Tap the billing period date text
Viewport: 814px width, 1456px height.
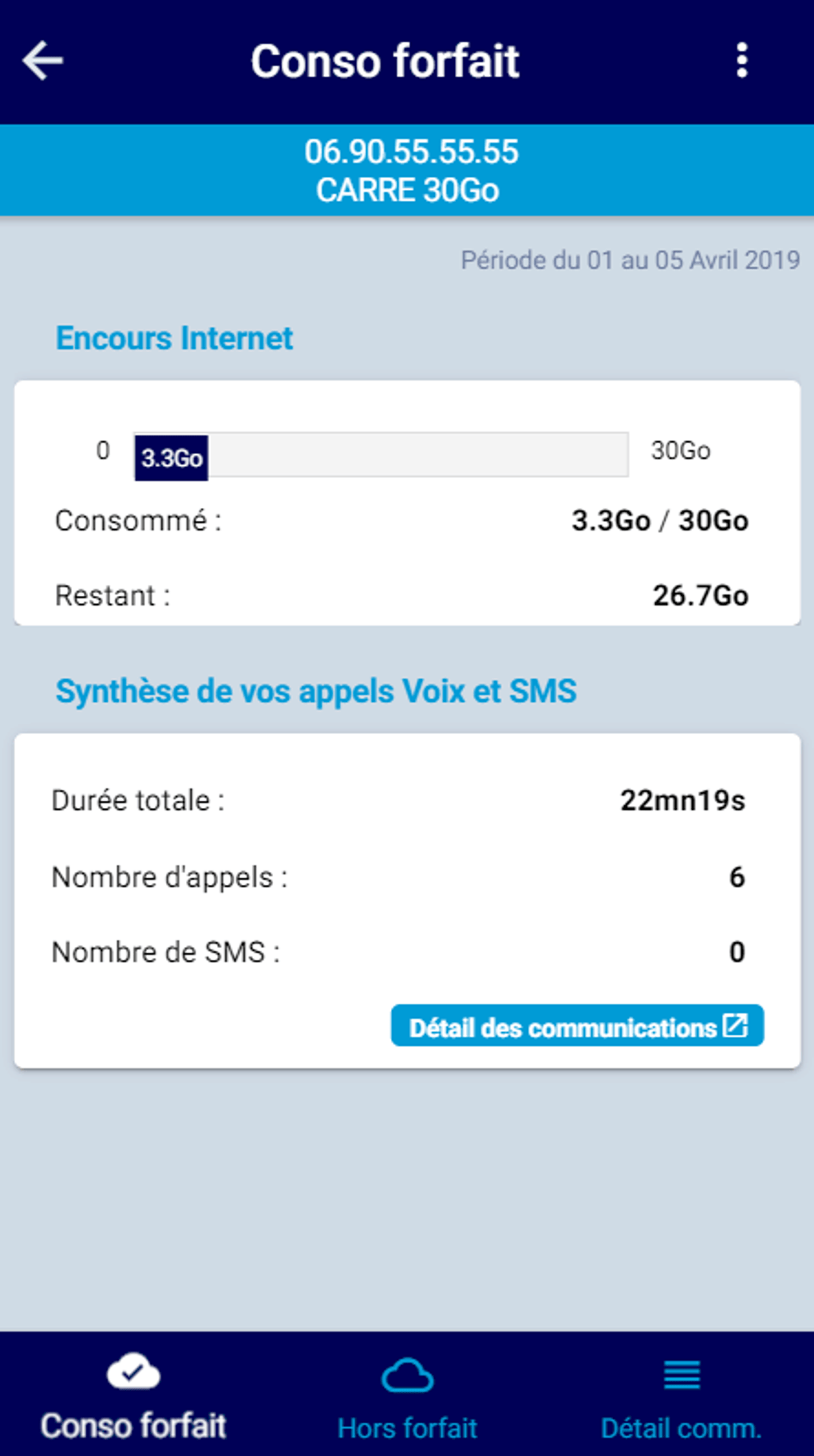click(630, 260)
